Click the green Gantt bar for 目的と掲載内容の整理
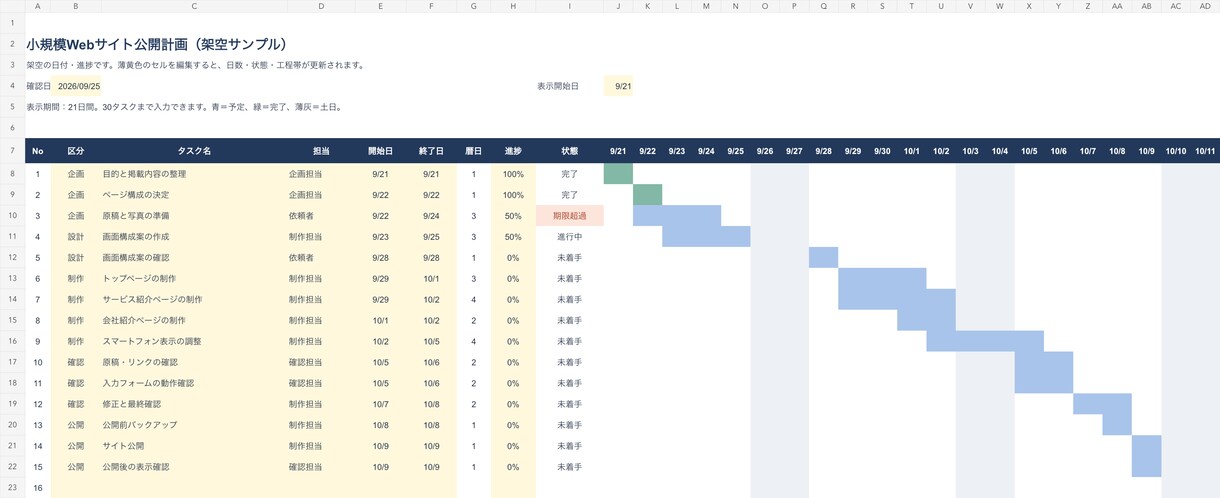Viewport: 1220px width, 498px height. [x=619, y=174]
